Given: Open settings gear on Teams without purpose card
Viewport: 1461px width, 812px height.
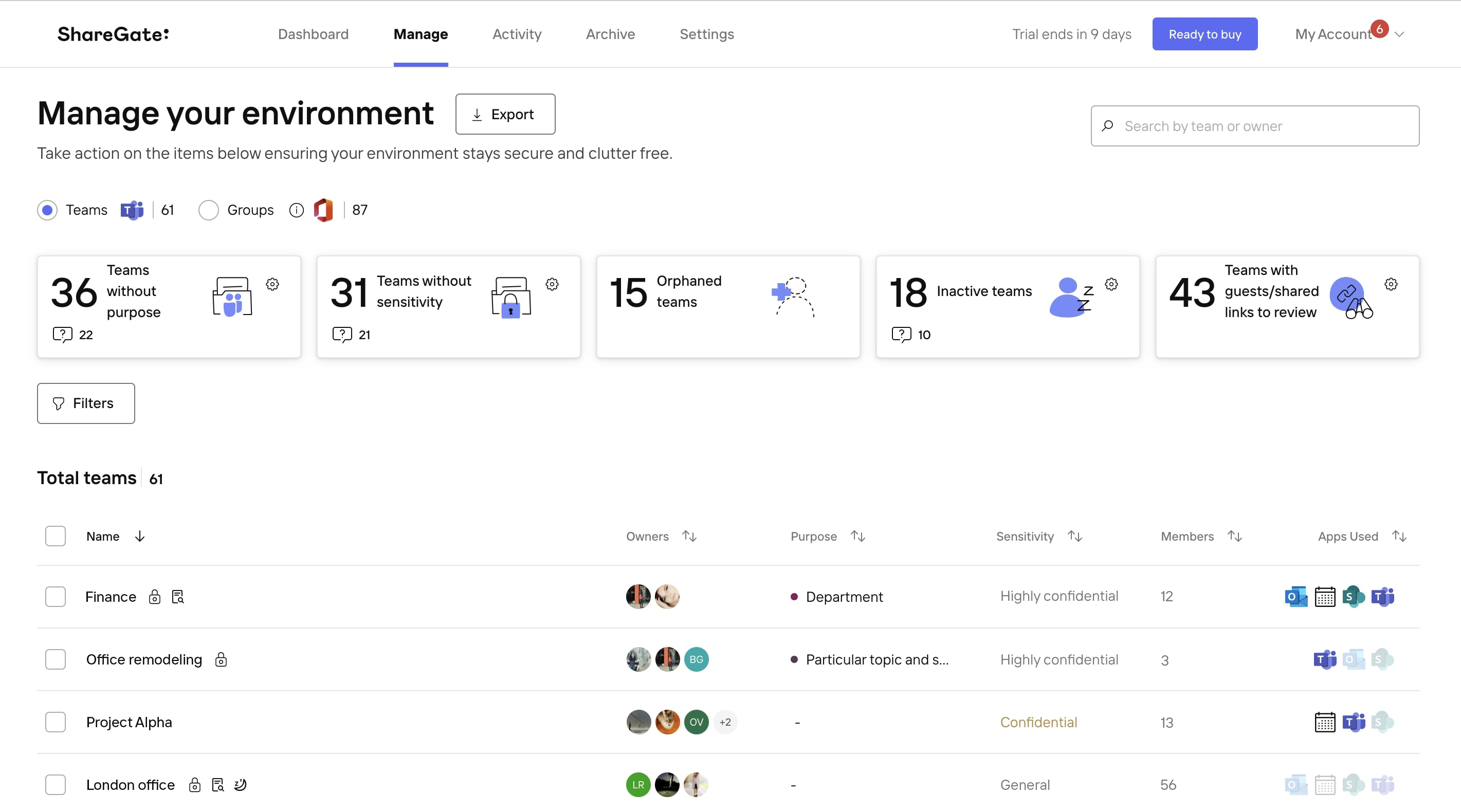Looking at the screenshot, I should pos(272,284).
